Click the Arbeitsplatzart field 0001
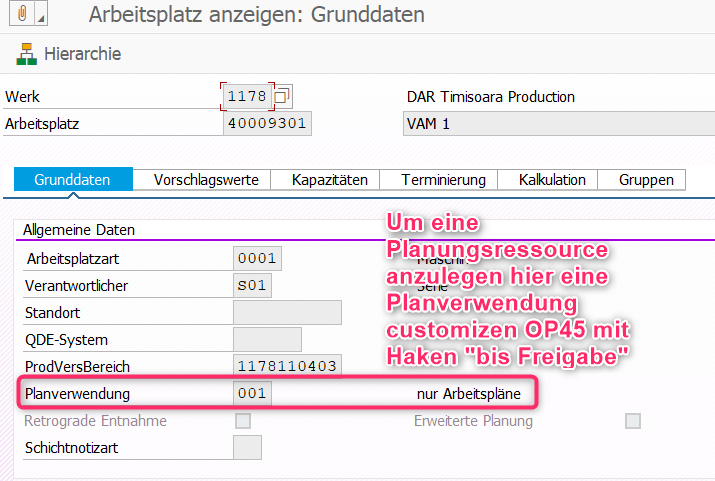 click(256, 259)
